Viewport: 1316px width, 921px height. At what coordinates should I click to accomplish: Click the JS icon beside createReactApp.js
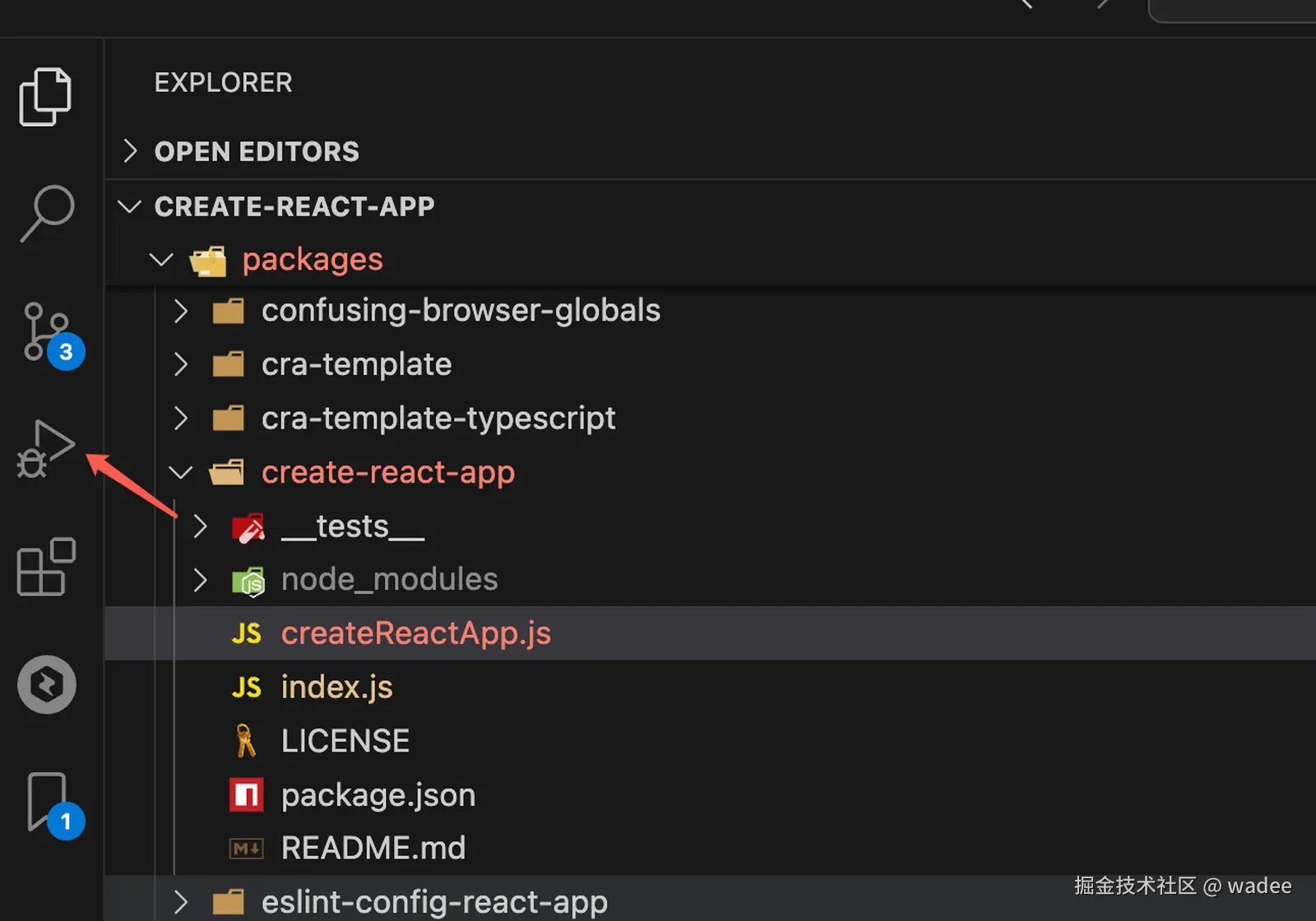pos(247,634)
